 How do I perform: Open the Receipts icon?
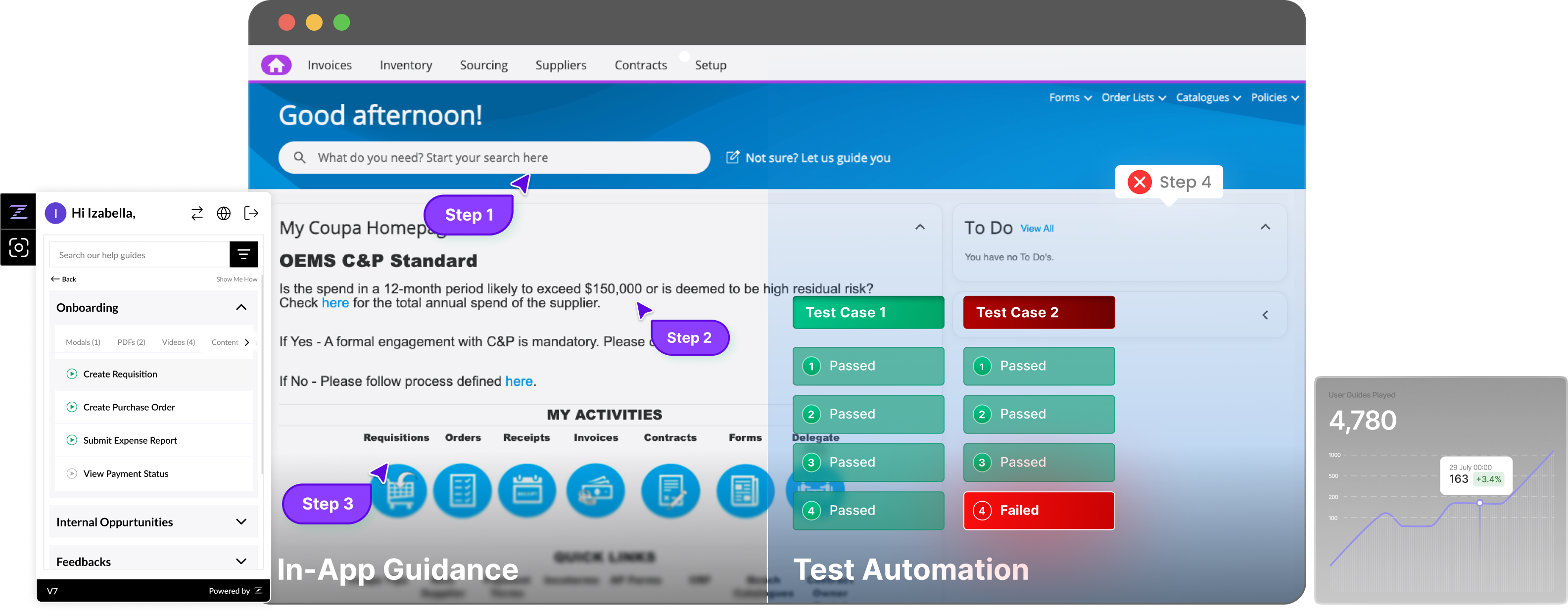pos(526,491)
